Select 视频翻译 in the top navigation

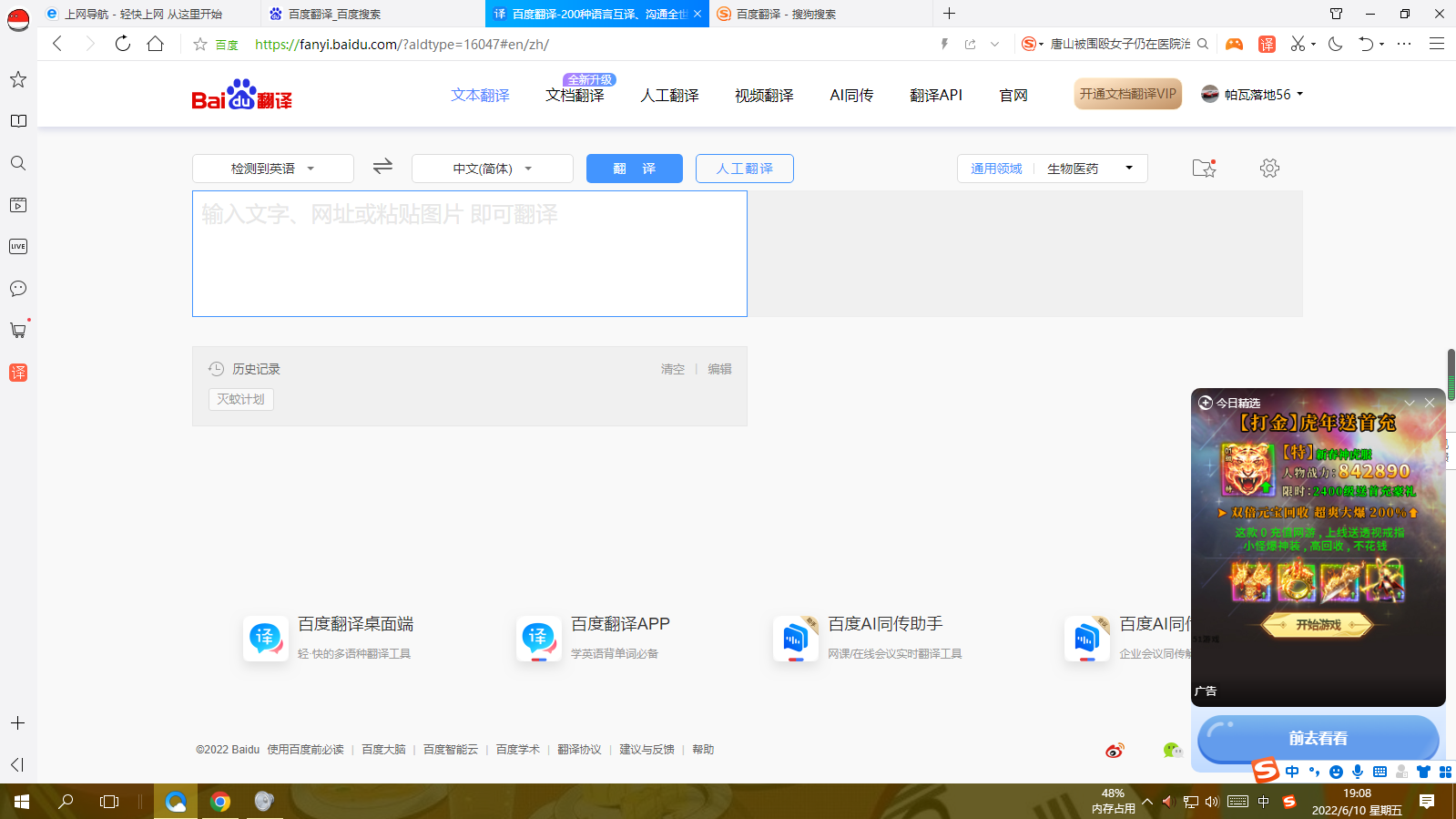coord(764,95)
